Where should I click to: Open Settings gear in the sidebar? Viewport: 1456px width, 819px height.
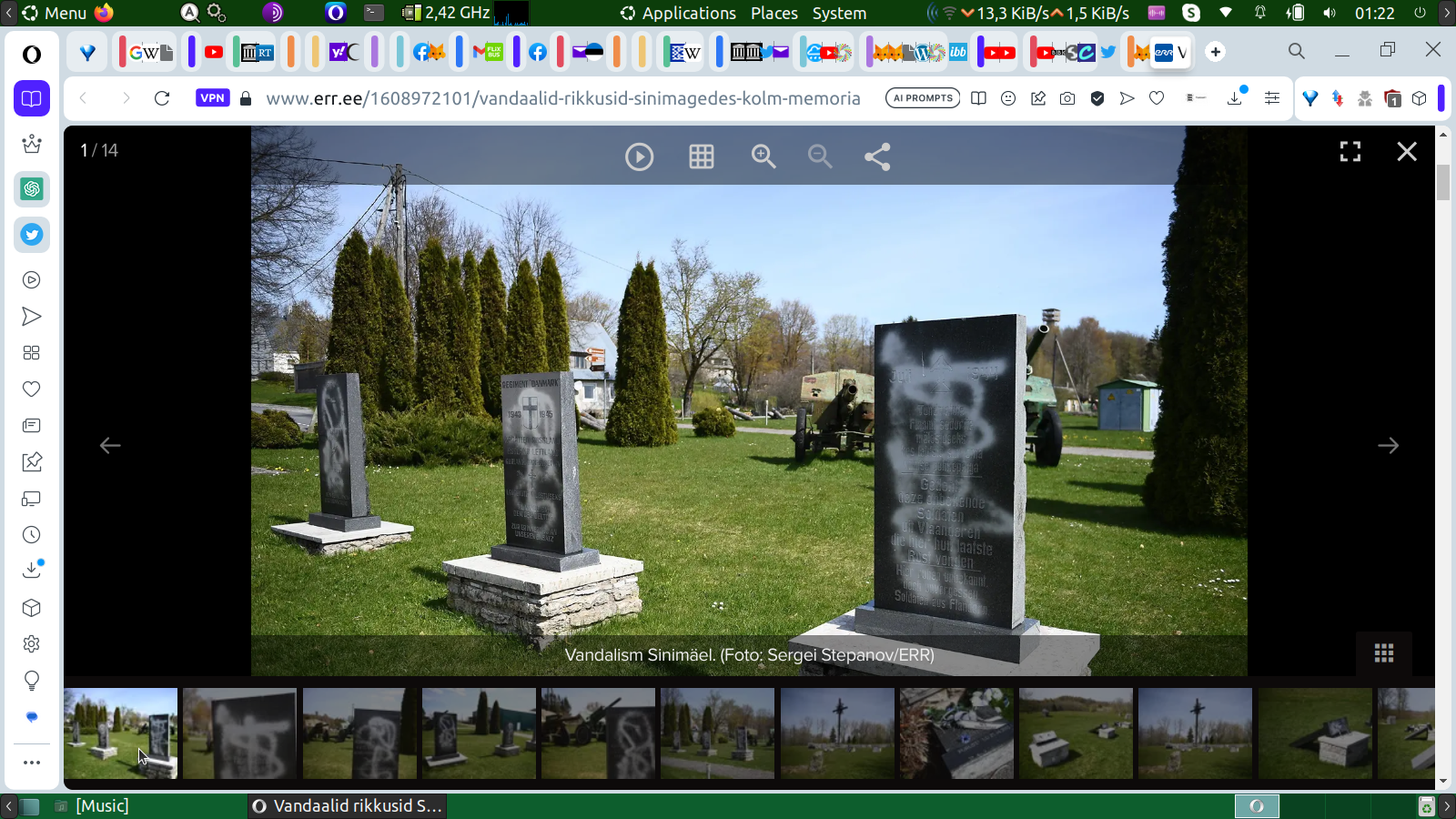click(32, 644)
